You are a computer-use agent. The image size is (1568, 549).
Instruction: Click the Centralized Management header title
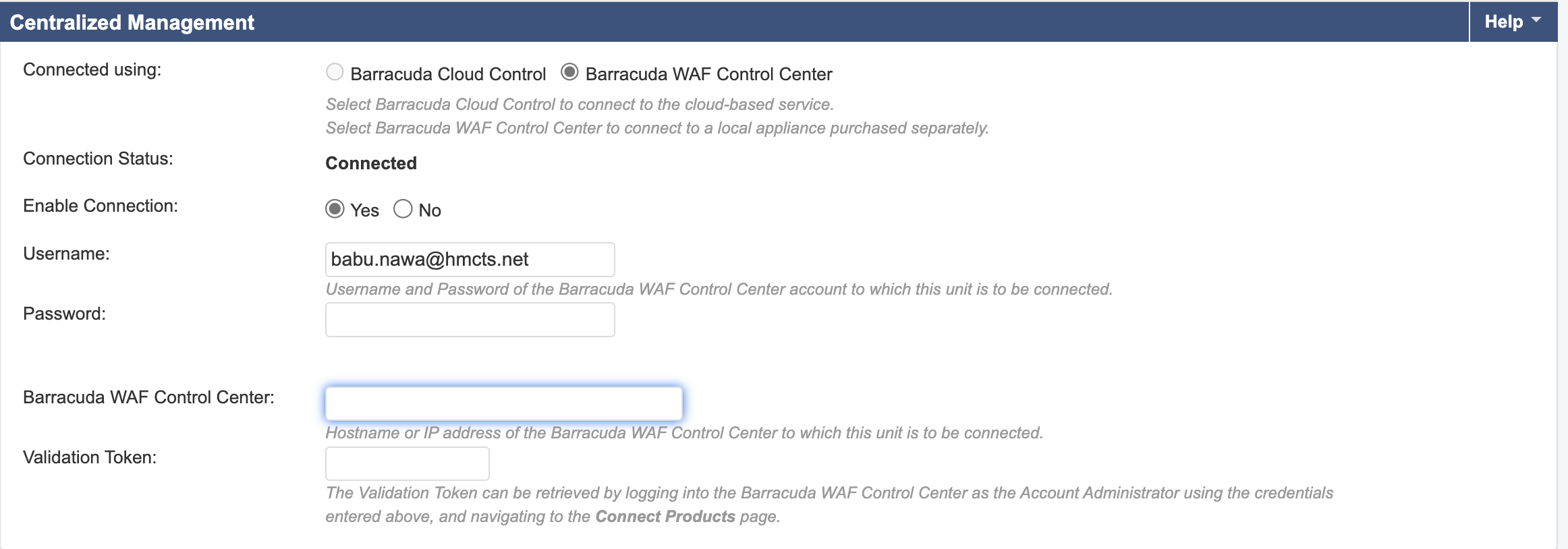point(132,22)
